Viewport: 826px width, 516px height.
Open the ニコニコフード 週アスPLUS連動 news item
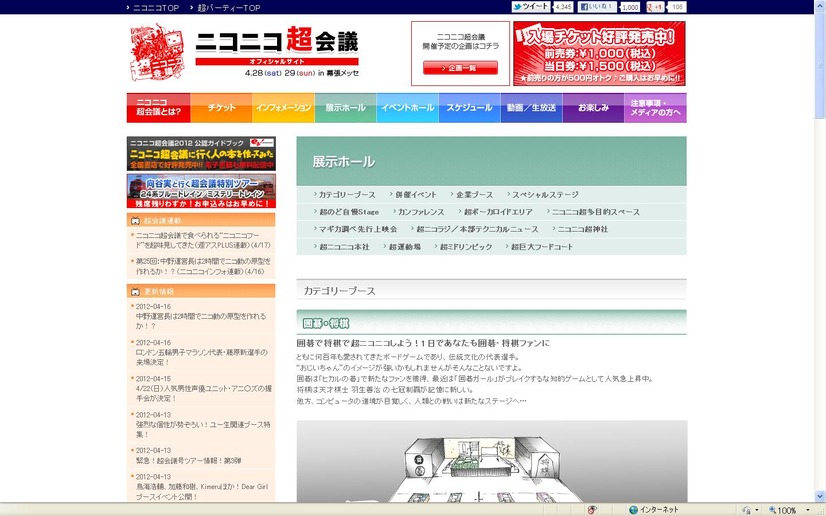point(203,241)
